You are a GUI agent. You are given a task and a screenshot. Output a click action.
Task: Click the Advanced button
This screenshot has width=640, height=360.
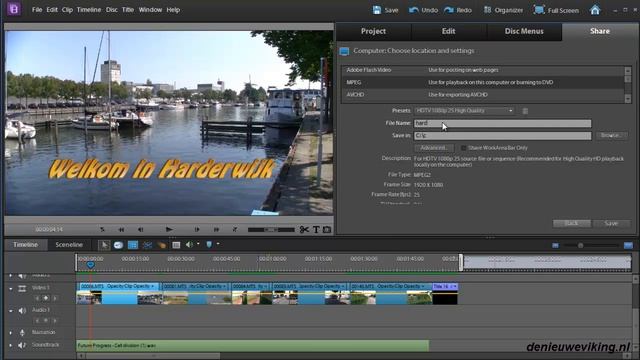[x=433, y=148]
